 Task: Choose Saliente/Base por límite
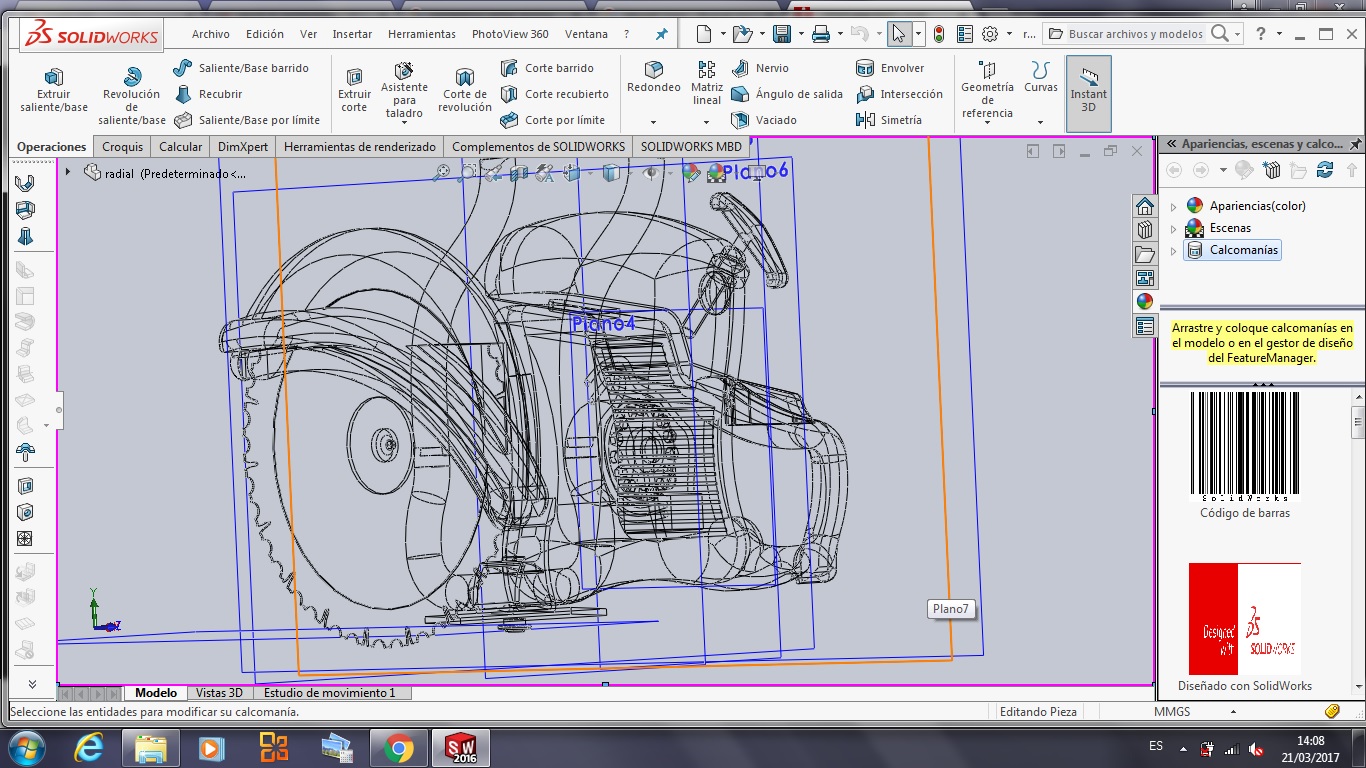pyautogui.click(x=247, y=120)
